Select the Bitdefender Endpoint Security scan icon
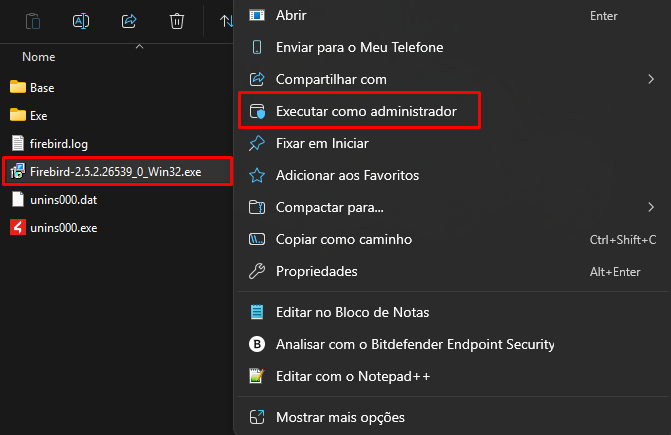The width and height of the screenshot is (671, 435). [257, 345]
